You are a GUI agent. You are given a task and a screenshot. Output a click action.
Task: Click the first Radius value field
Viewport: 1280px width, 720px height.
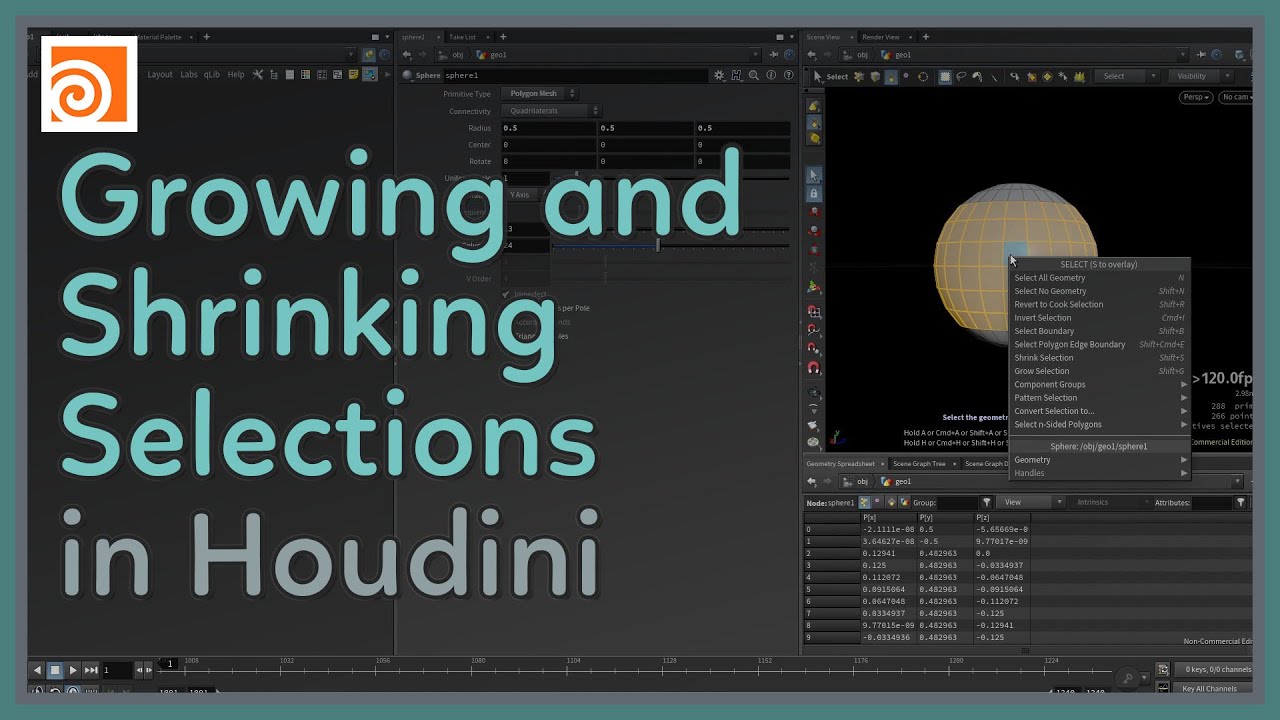point(547,128)
